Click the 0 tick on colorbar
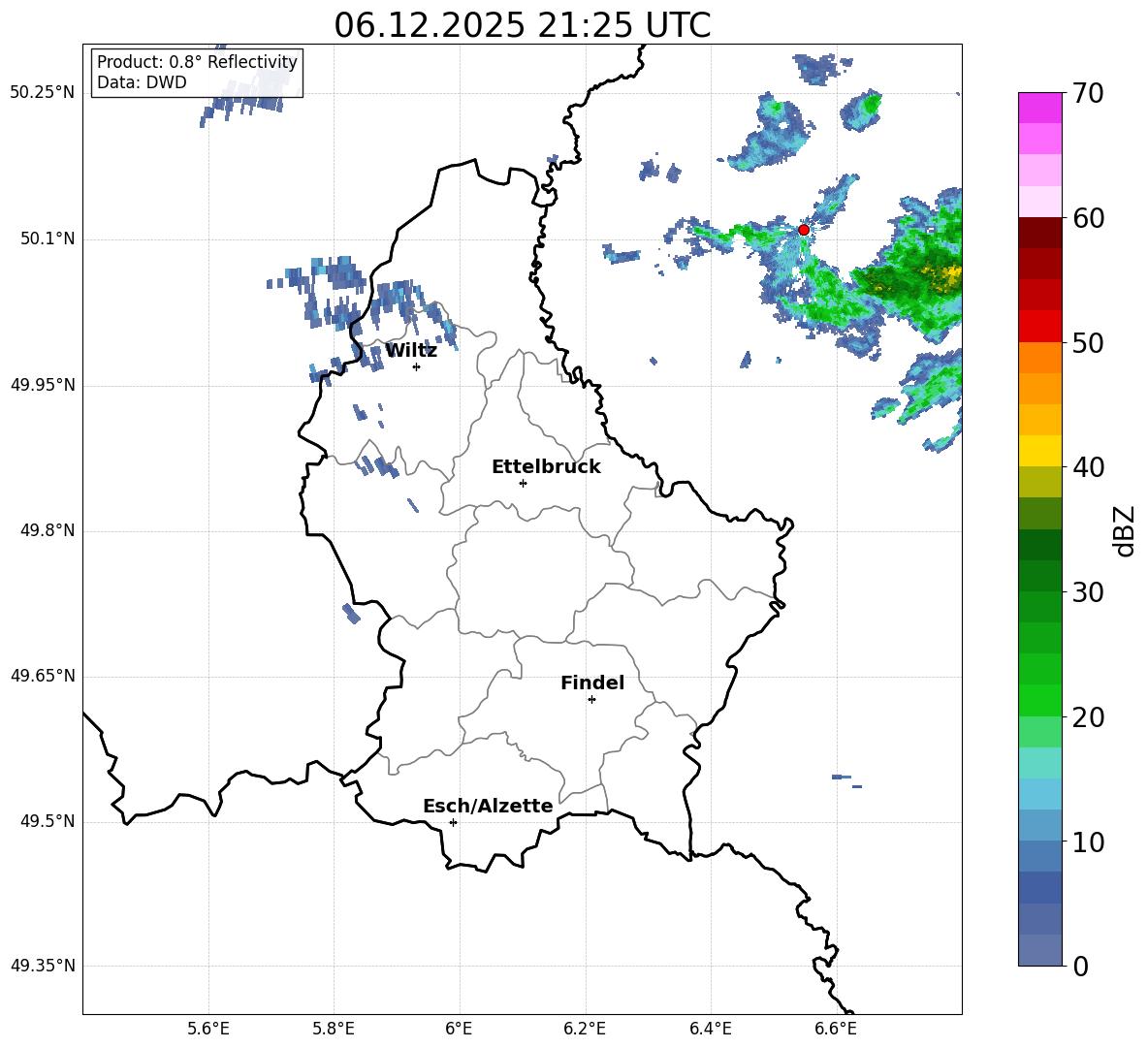Screen dimensions: 1148x1048 pos(1080,966)
